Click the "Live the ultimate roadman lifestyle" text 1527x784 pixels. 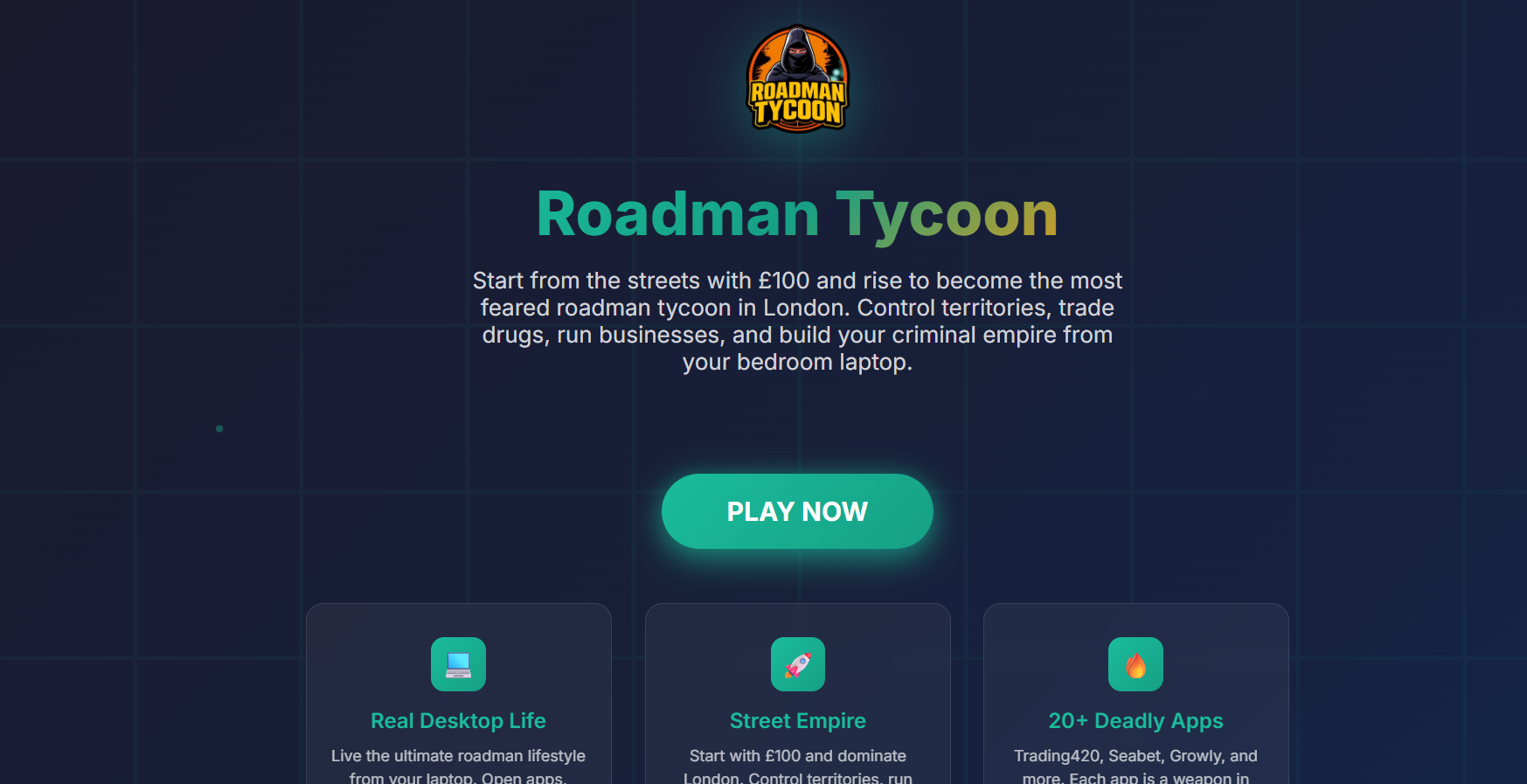tap(458, 756)
